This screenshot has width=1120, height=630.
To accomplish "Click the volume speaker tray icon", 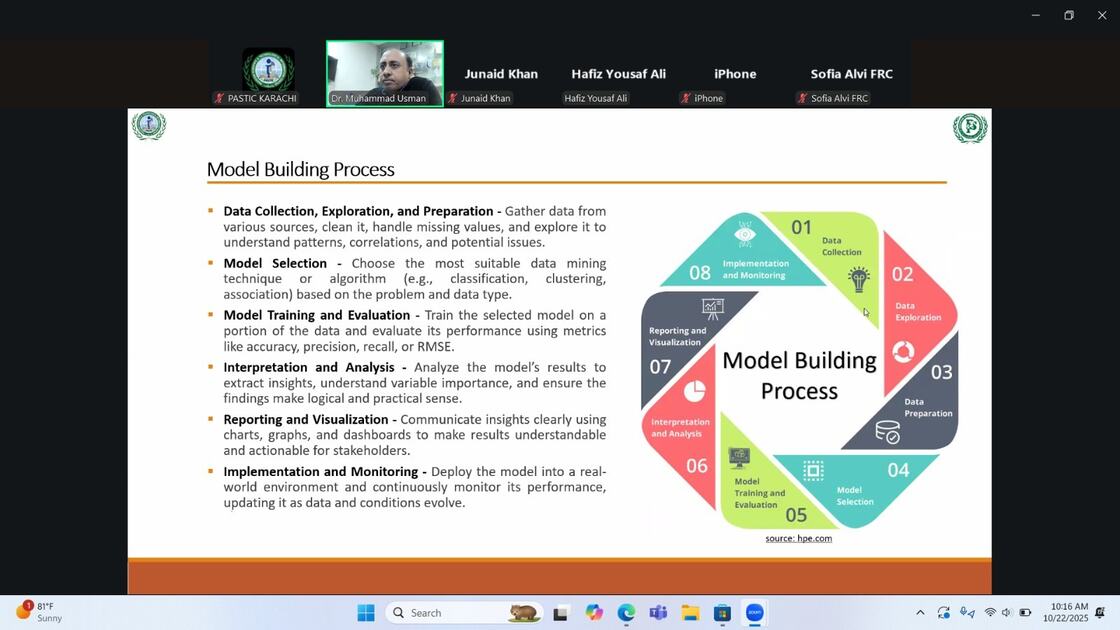I will [1007, 613].
